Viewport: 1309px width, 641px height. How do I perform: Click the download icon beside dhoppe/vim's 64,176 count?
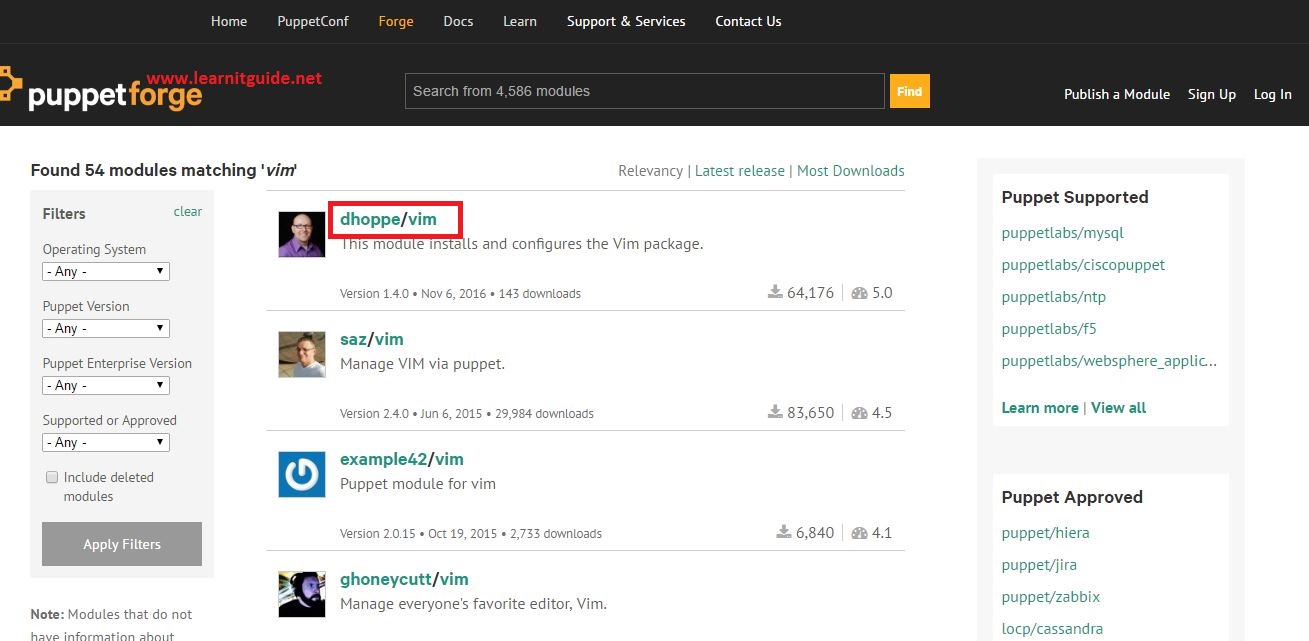[774, 292]
